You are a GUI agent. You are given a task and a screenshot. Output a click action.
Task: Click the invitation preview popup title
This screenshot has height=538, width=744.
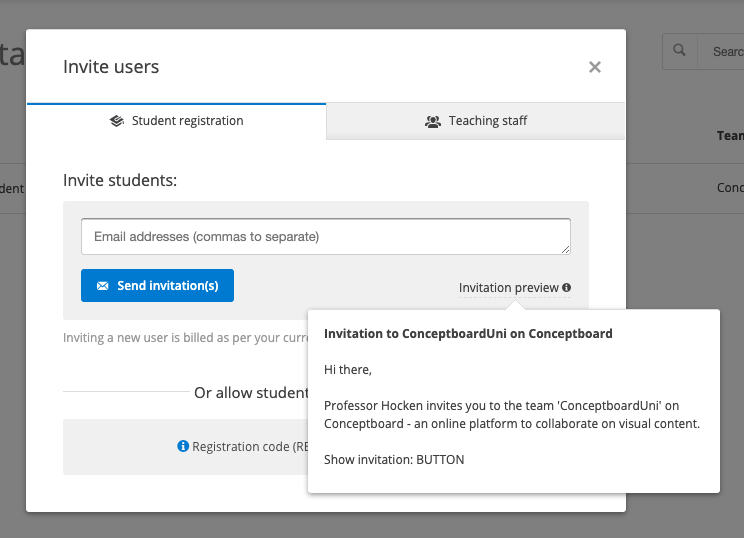click(x=468, y=333)
